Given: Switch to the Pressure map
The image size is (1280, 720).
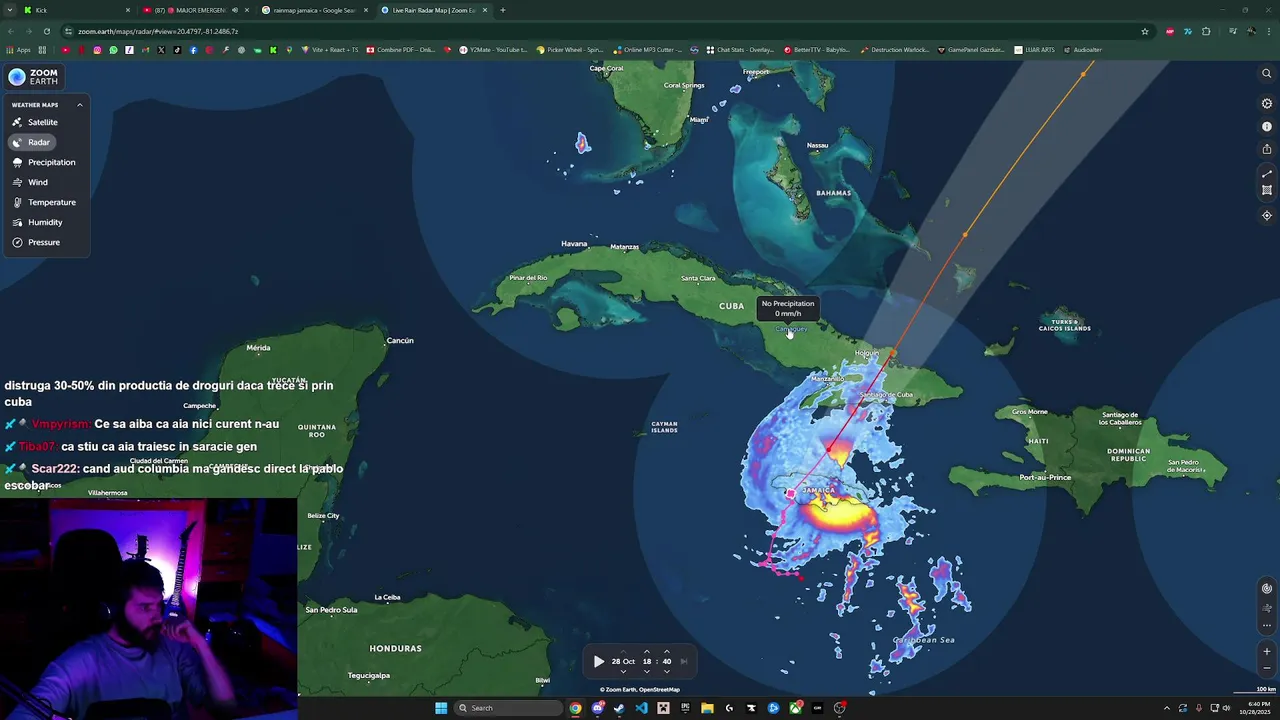Looking at the screenshot, I should coord(36,242).
